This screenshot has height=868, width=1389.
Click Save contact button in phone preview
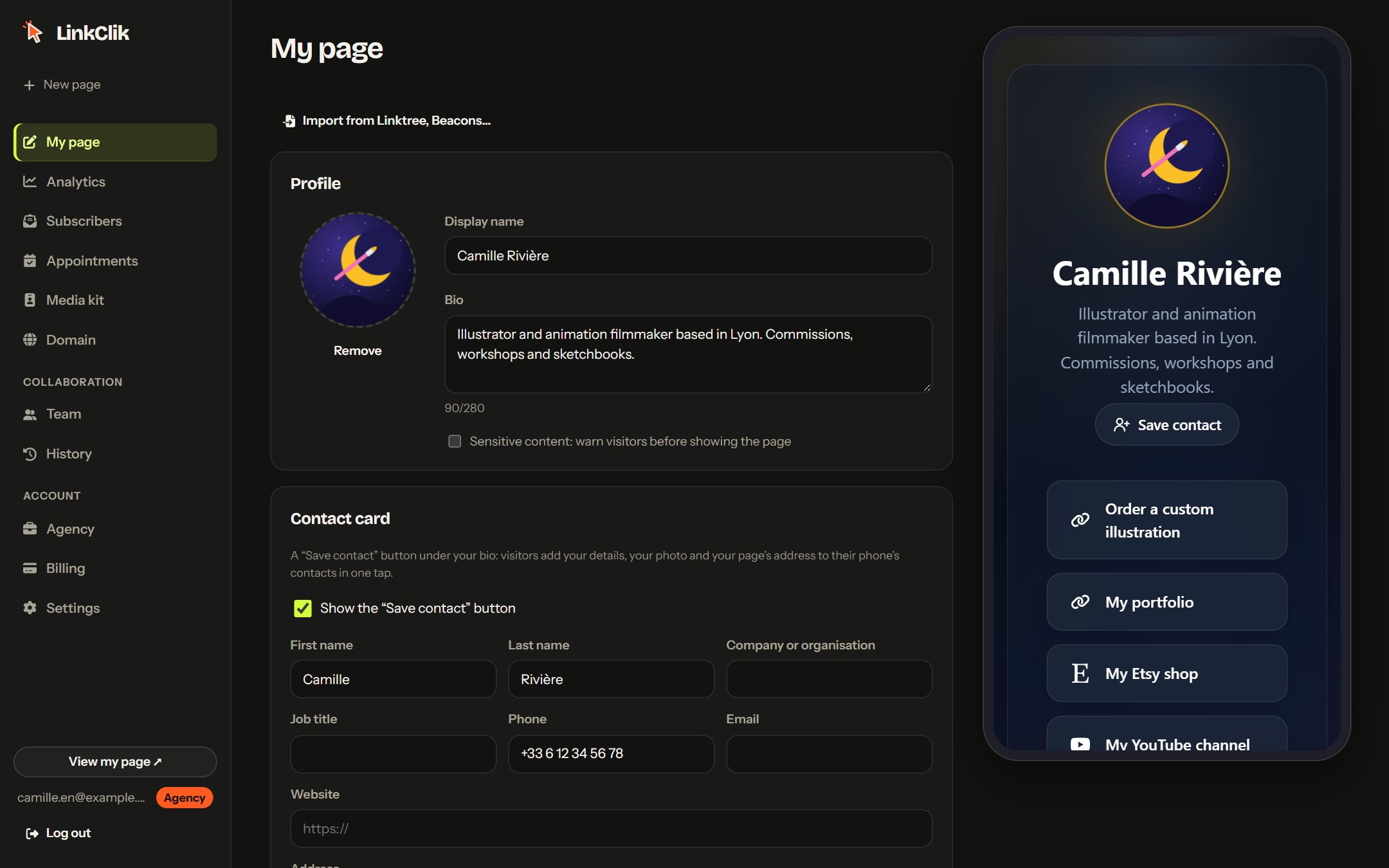(x=1167, y=425)
